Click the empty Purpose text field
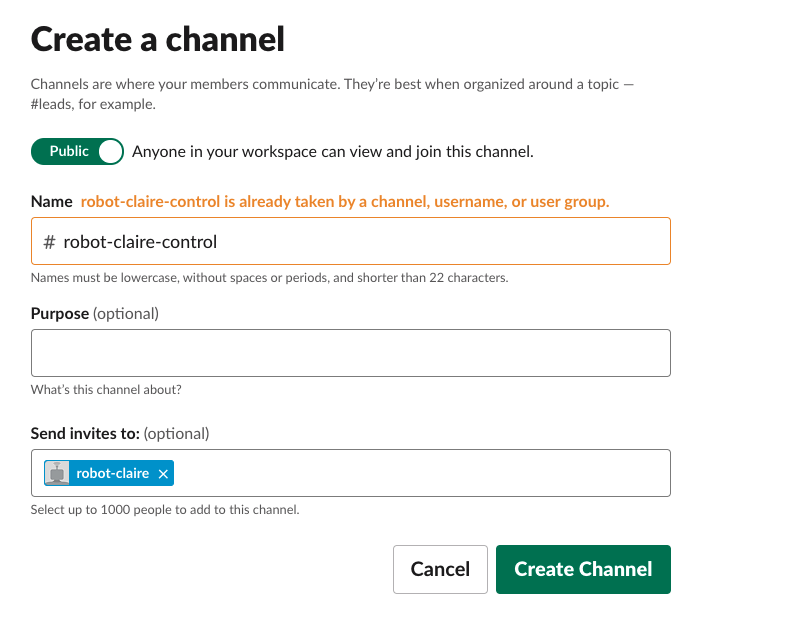Viewport: 802px width, 641px height. (350, 352)
